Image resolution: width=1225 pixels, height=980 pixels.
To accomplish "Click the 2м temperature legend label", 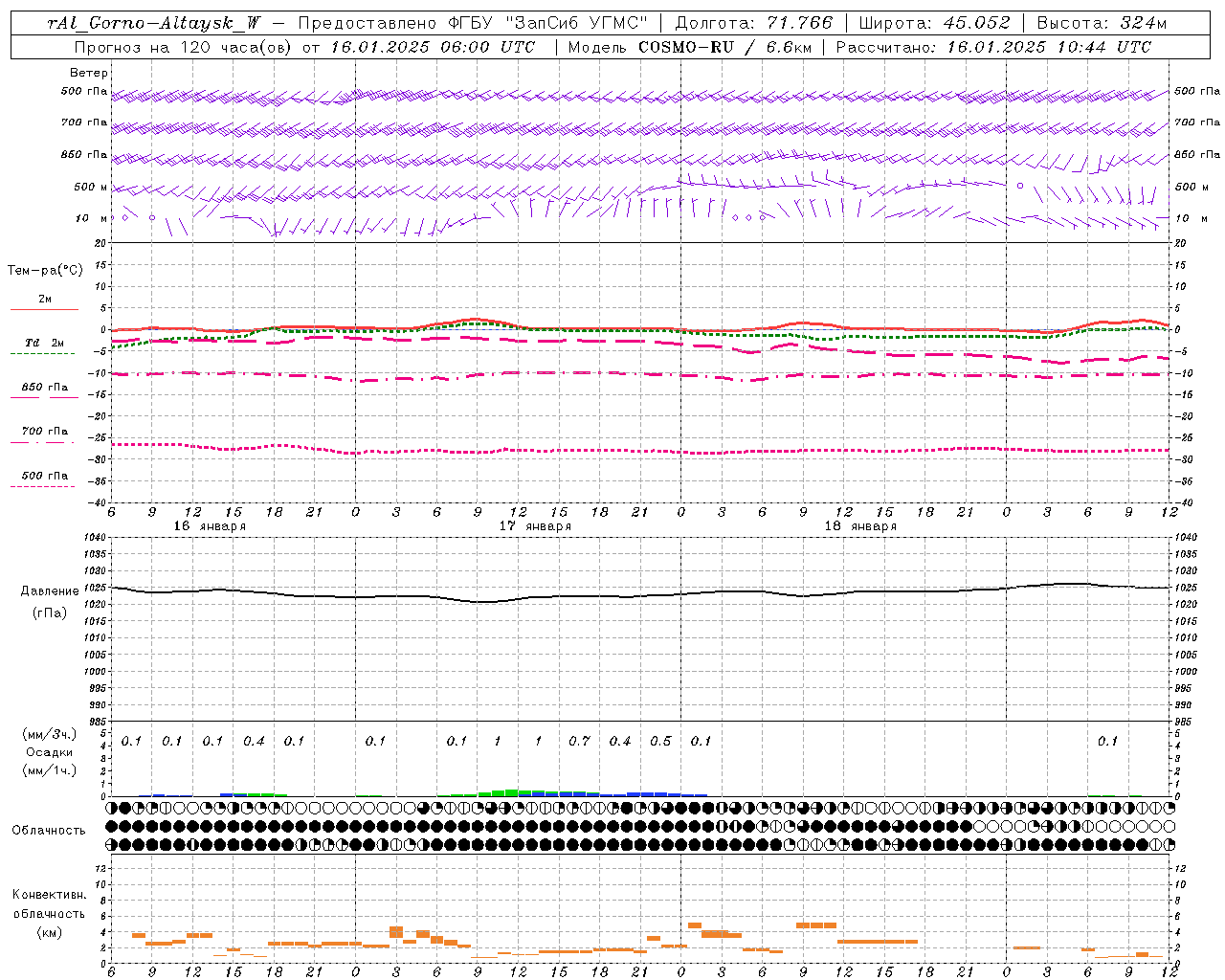I will (x=45, y=300).
